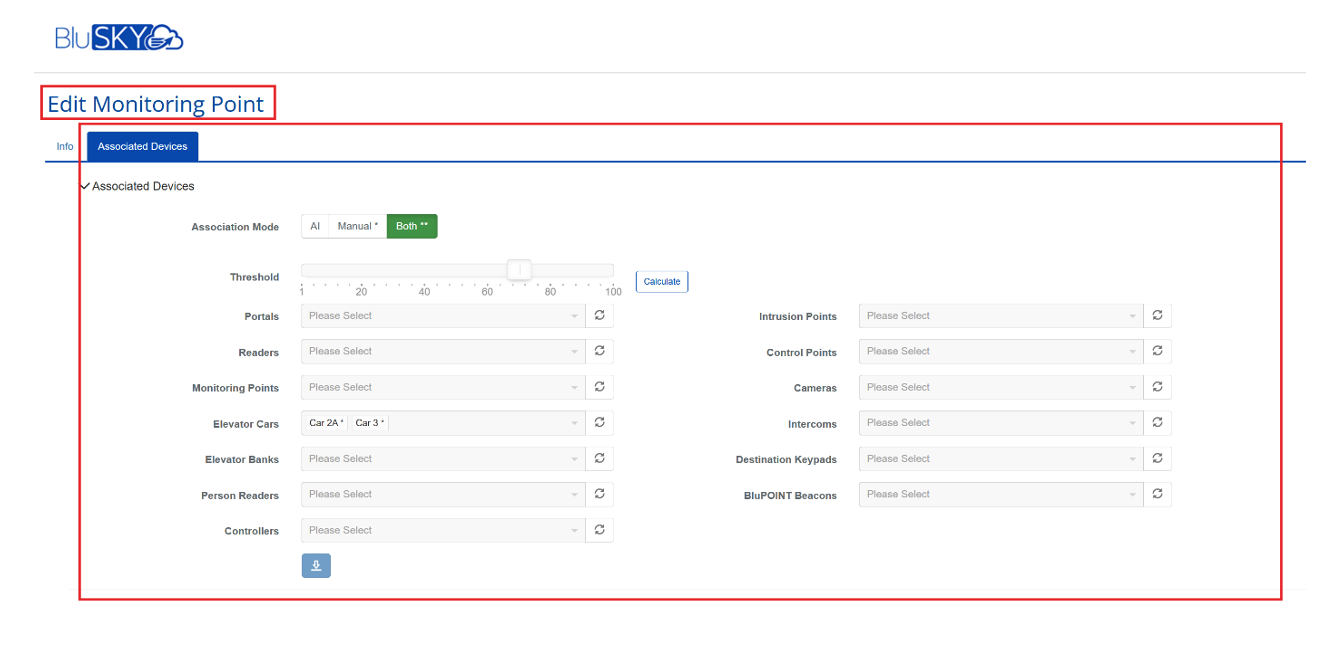Click the Threshold slider handle
Viewport: 1344px width, 660px height.
coord(519,270)
